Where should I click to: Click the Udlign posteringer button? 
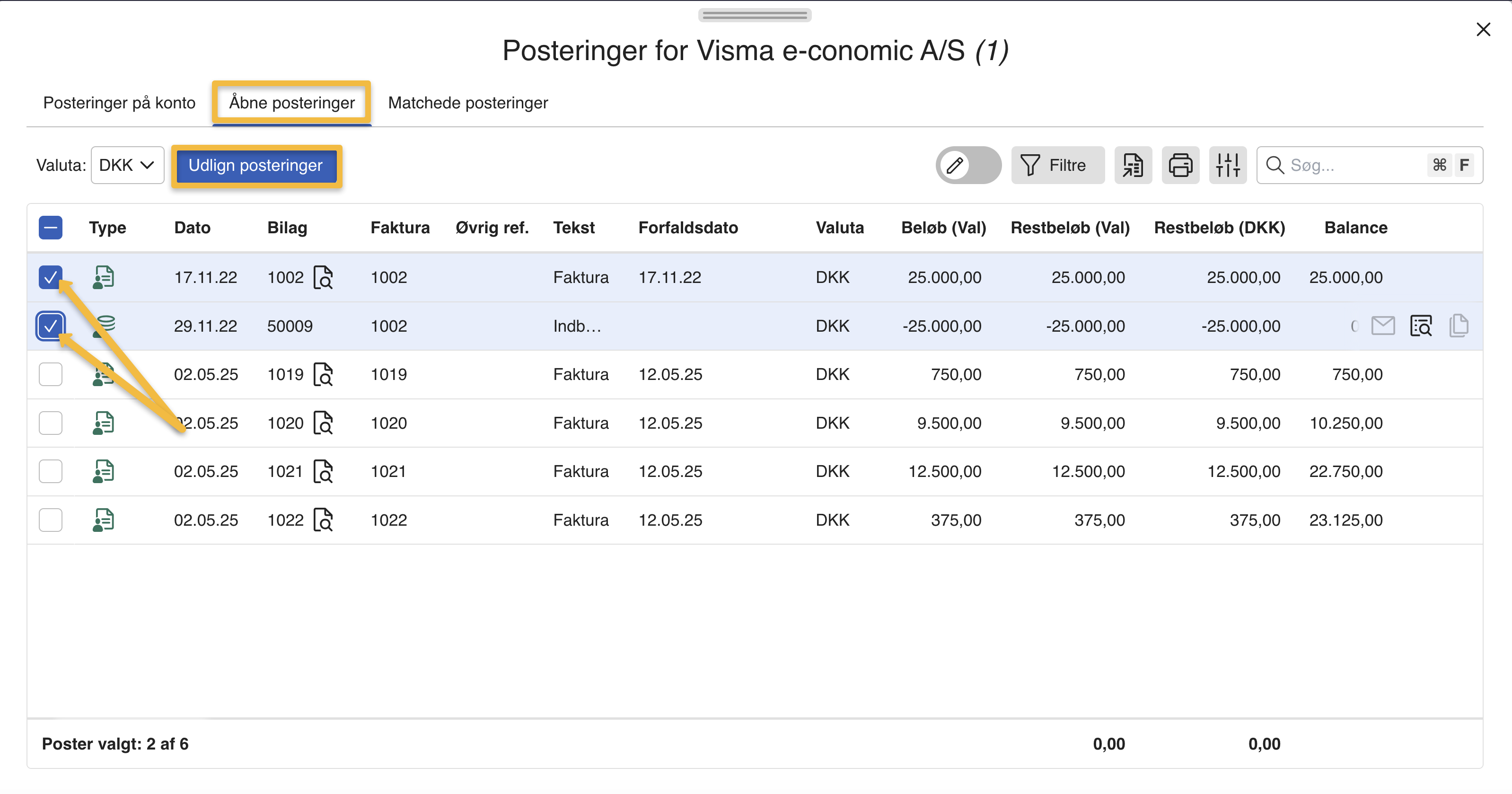click(x=256, y=166)
